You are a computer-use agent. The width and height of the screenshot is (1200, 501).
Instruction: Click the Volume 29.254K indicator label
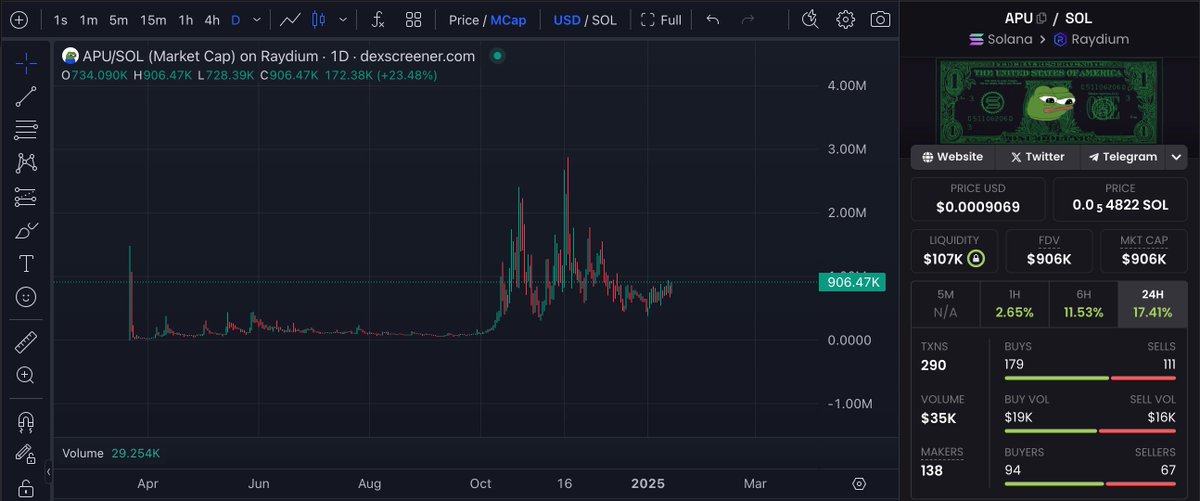pyautogui.click(x=111, y=453)
